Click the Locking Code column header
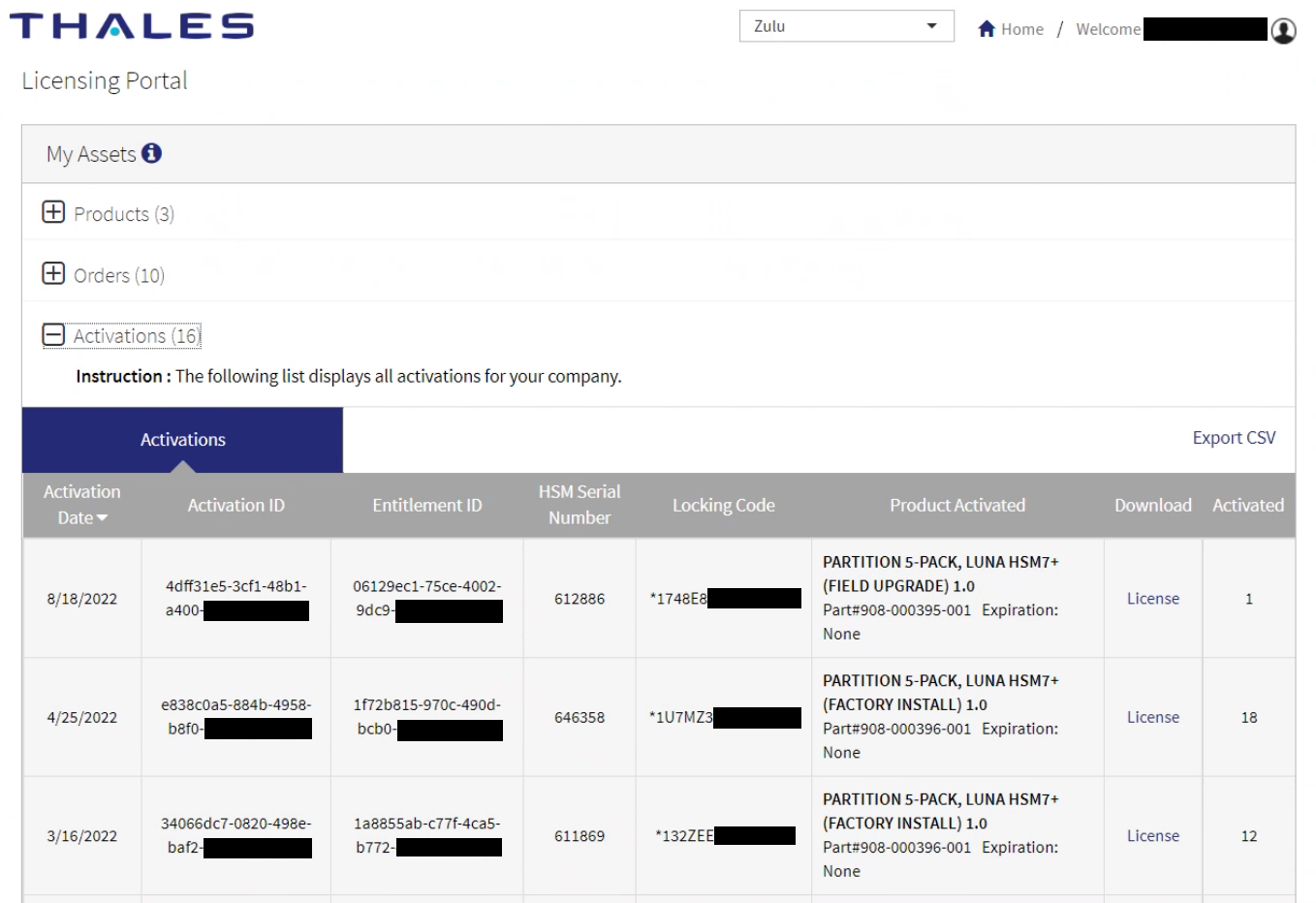This screenshot has height=903, width=1316. (724, 505)
